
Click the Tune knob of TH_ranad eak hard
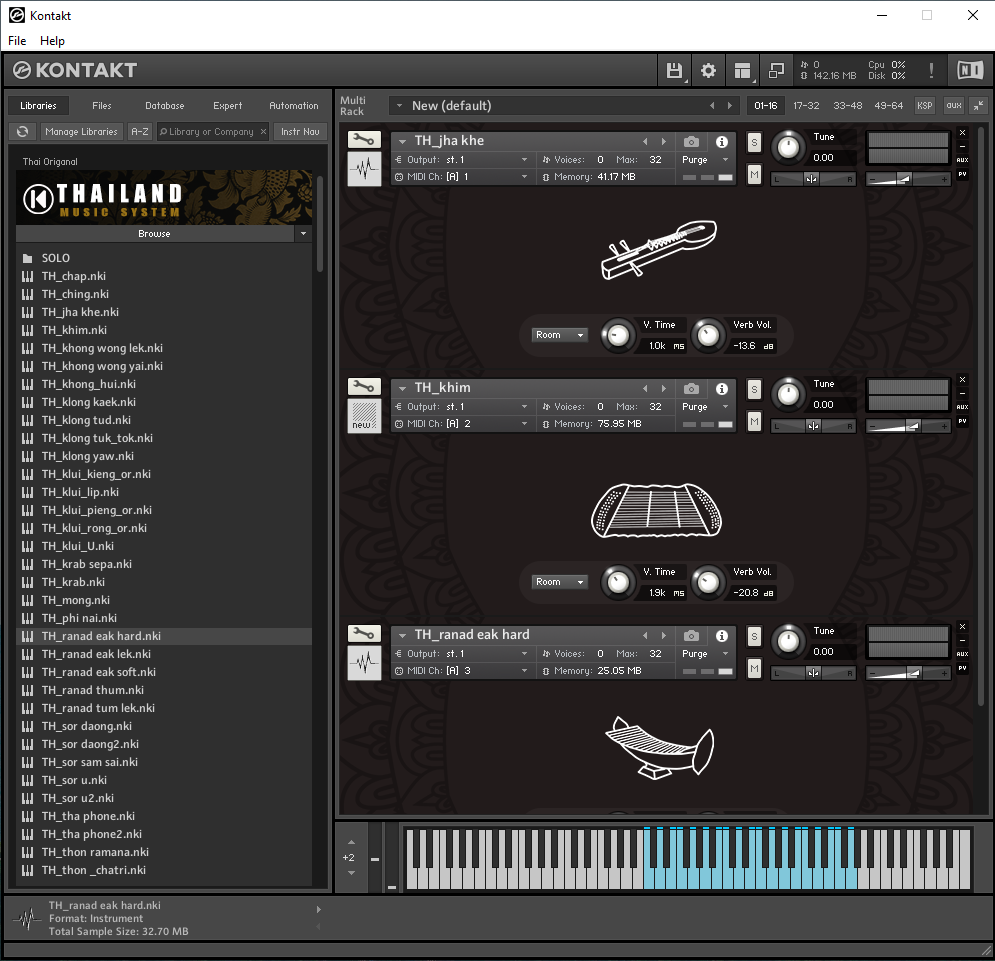[x=788, y=641]
